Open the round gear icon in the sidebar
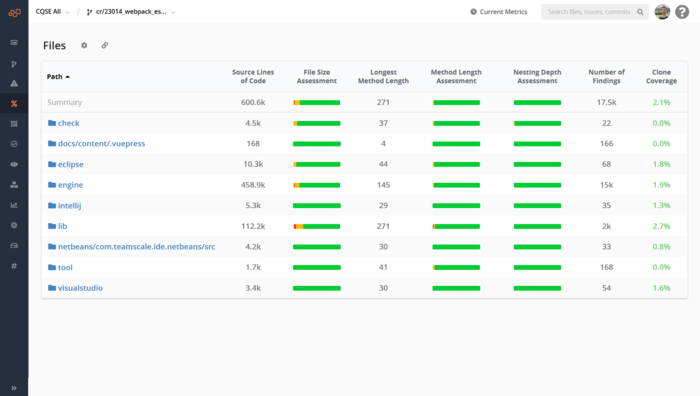The image size is (700, 396). click(14, 225)
